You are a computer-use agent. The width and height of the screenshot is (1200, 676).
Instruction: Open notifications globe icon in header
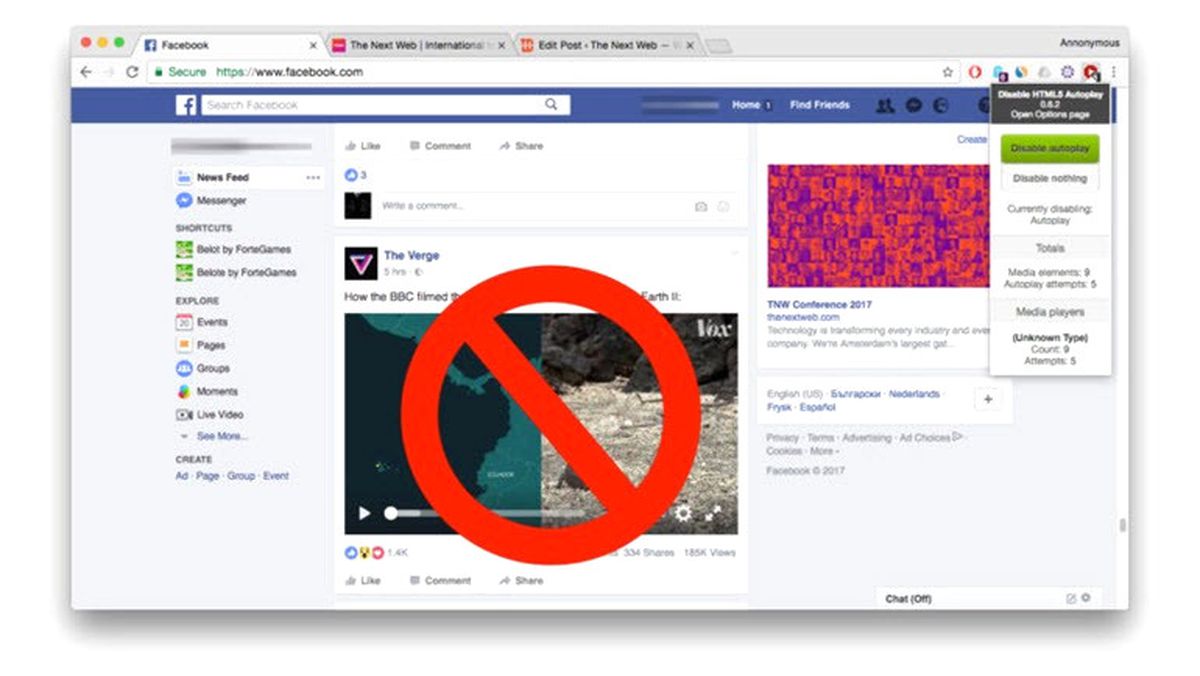coord(941,105)
